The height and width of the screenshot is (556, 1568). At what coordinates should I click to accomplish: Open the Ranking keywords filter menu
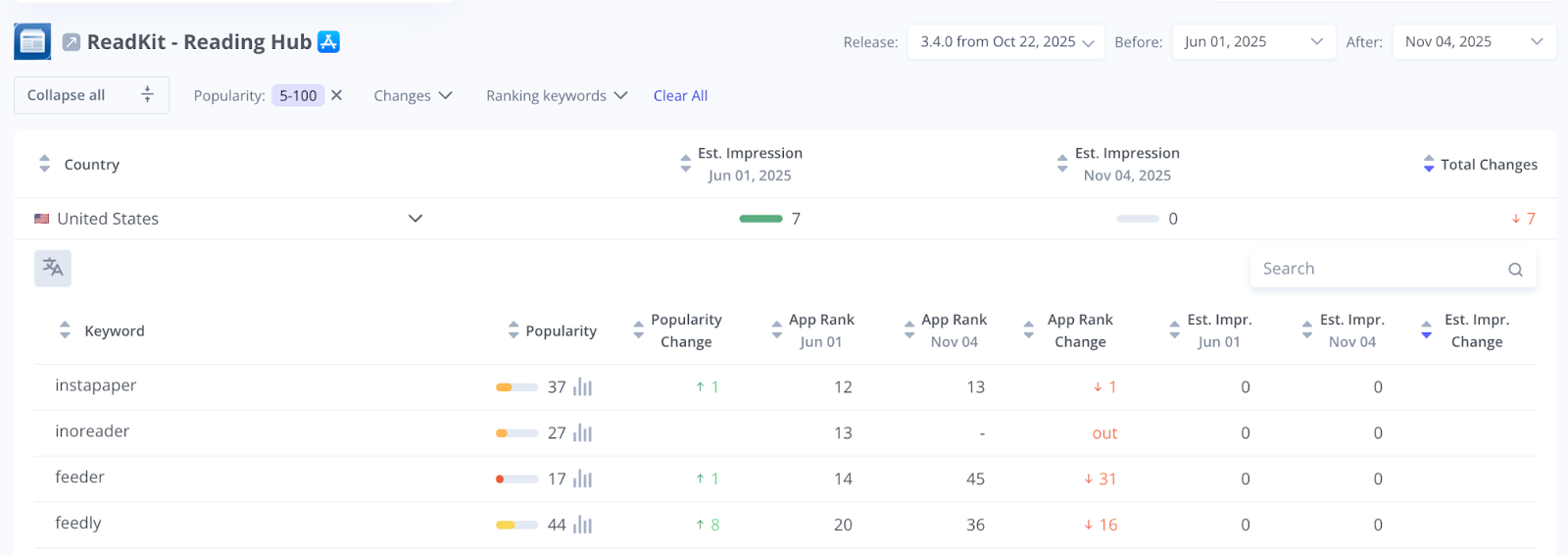[x=556, y=95]
